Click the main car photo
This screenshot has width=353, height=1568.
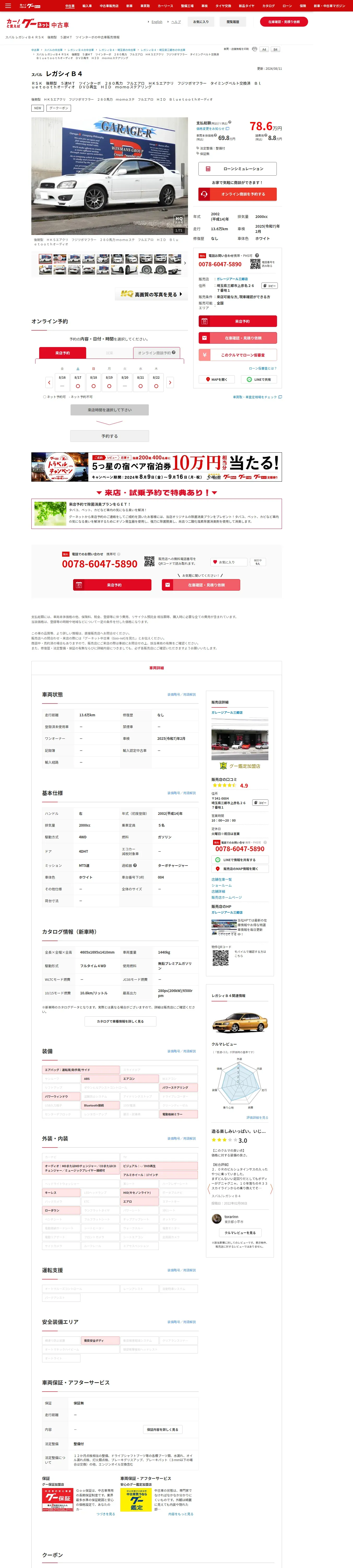tap(110, 176)
